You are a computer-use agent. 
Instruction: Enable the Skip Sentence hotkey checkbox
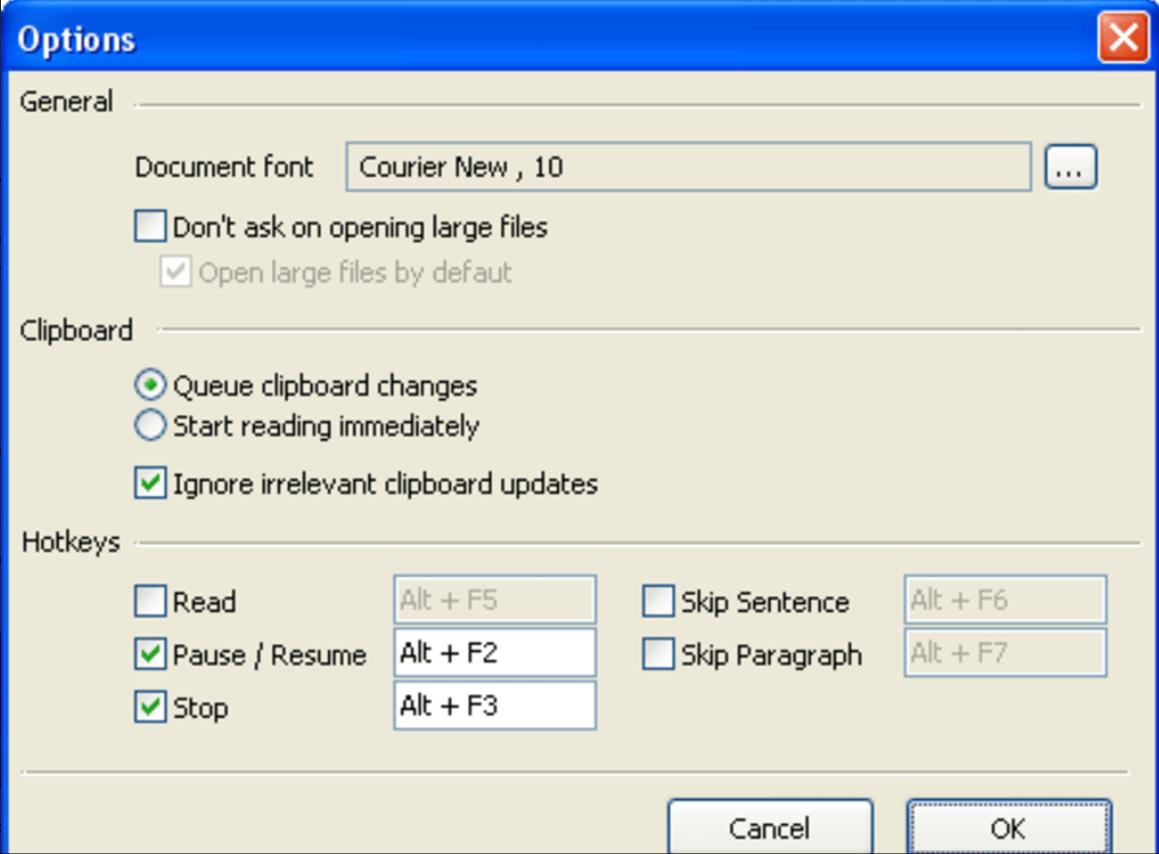tap(658, 601)
